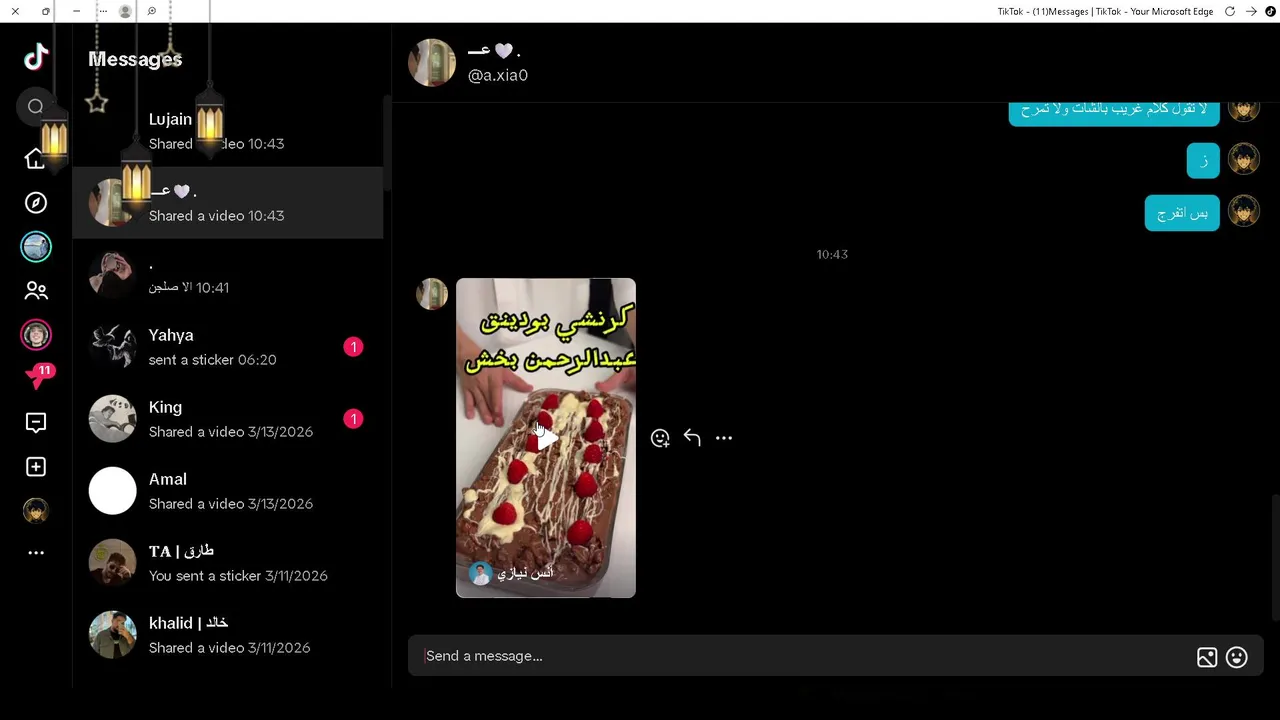Open the Messages chat bubble icon
This screenshot has width=1280, height=720.
[36, 423]
